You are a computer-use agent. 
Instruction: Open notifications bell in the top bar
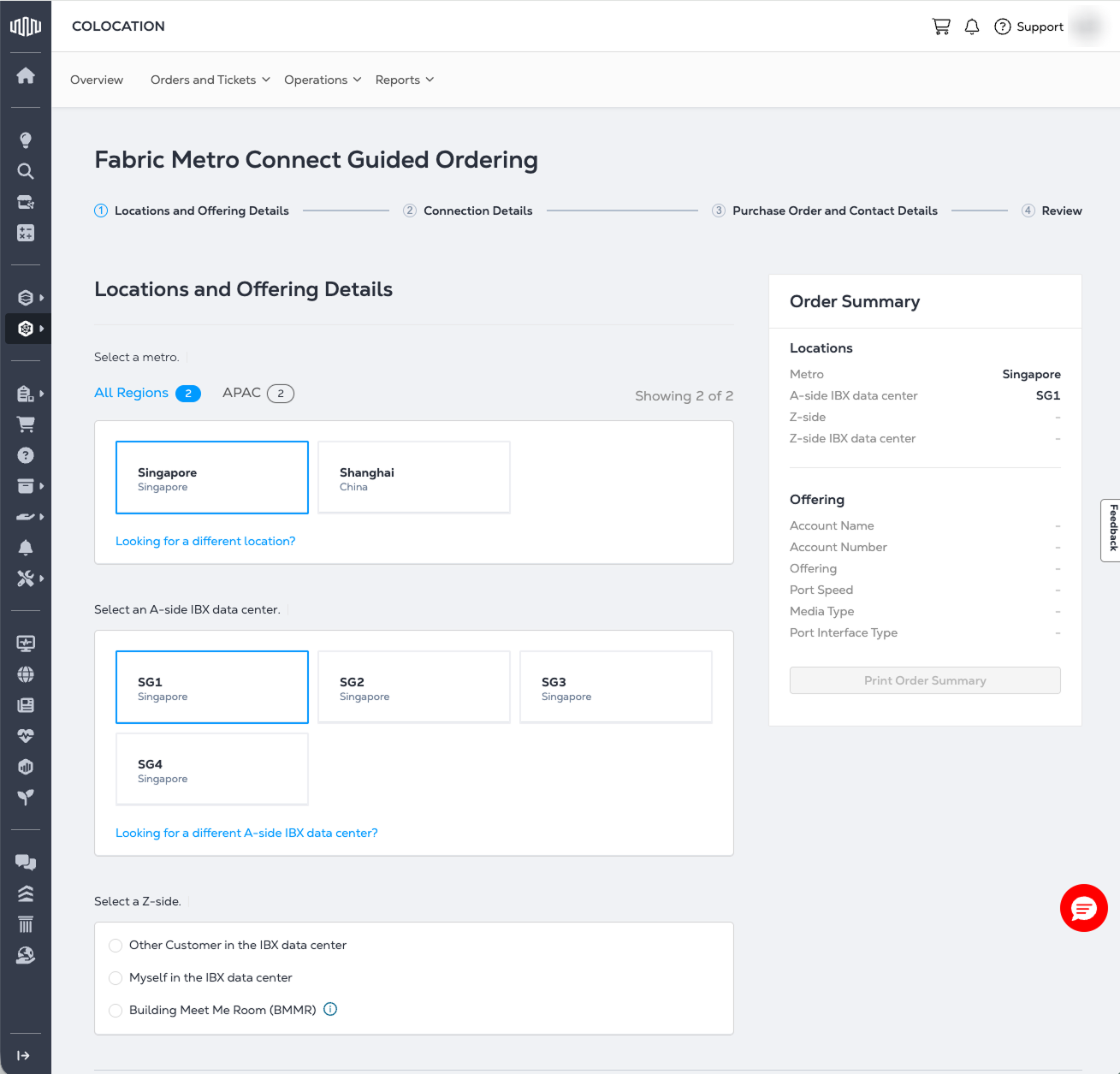point(972,27)
